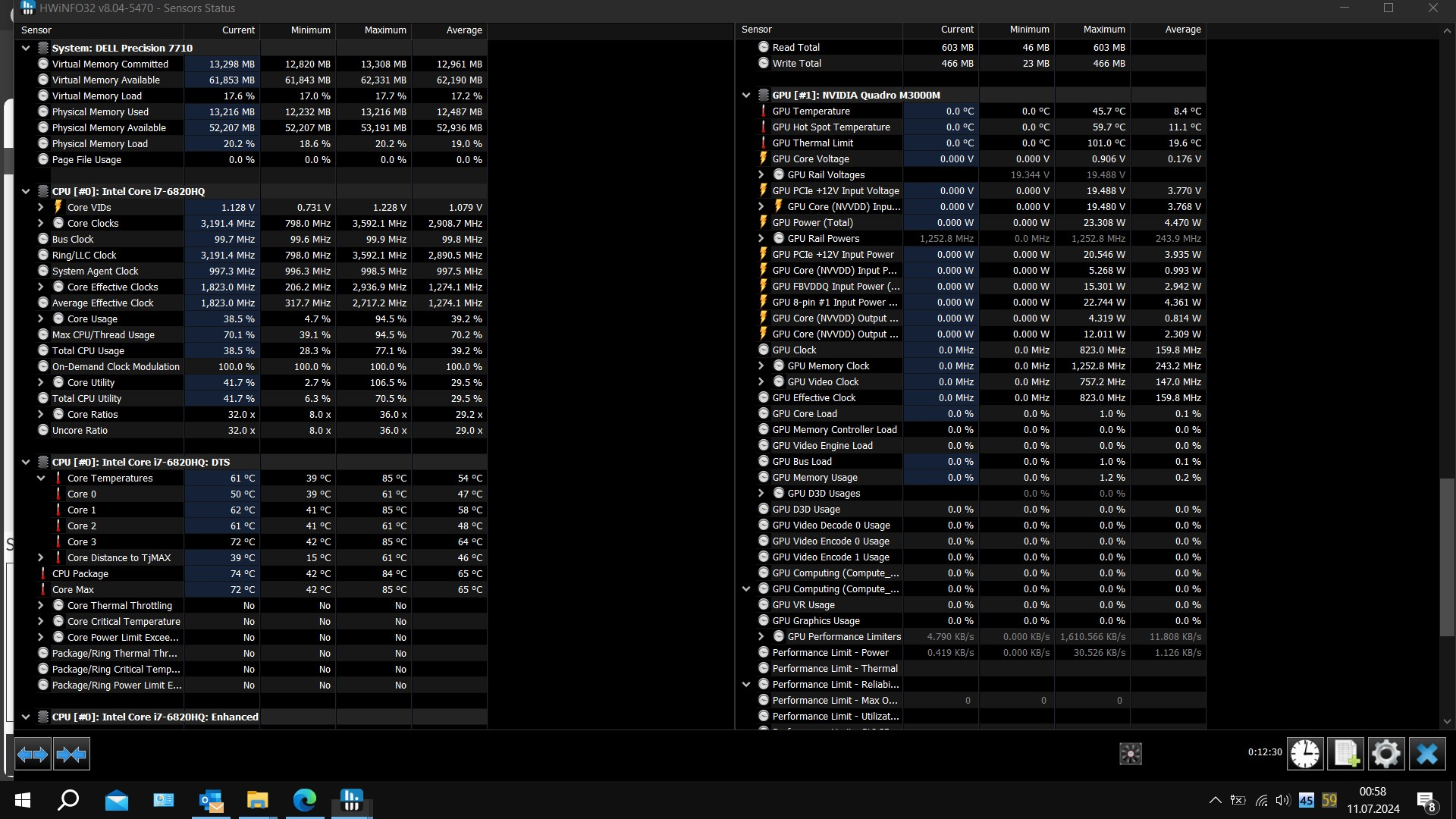Expand GPU Performance Limiters

tap(761, 636)
